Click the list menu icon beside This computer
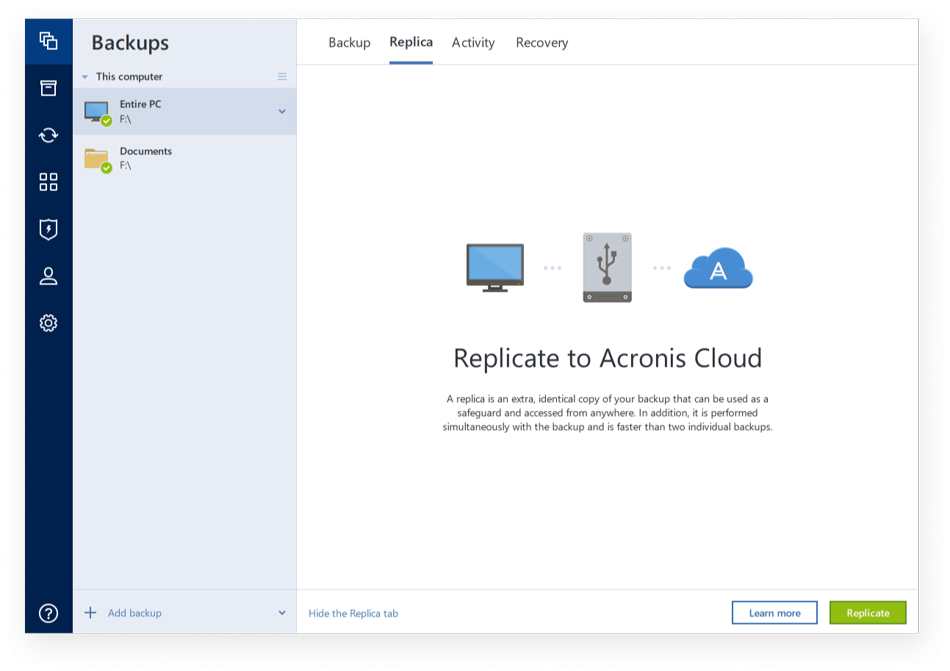 pos(282,76)
